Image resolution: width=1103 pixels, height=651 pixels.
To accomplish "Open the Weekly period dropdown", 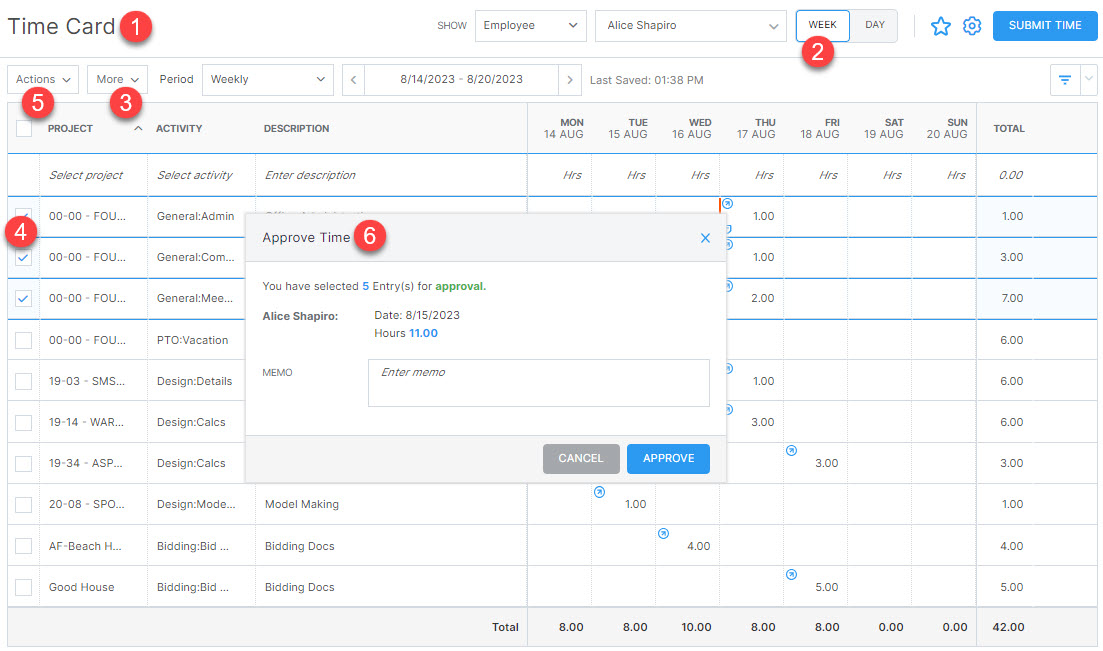I will 267,79.
